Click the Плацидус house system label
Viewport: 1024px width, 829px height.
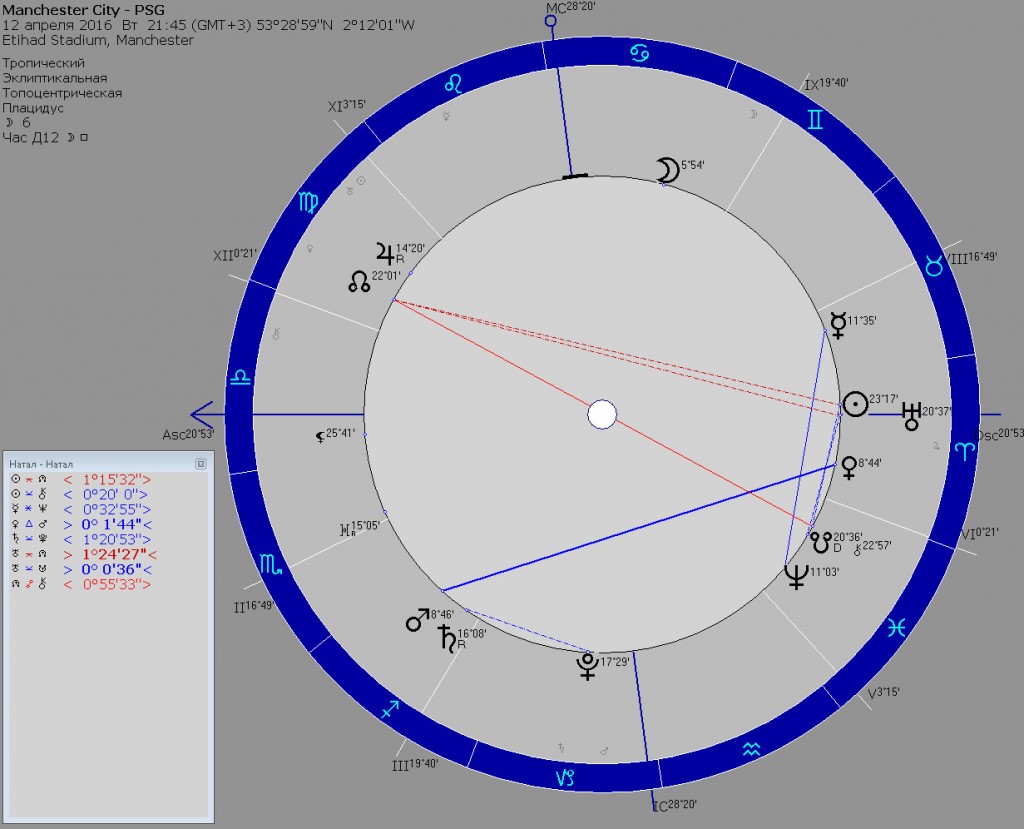click(x=33, y=108)
